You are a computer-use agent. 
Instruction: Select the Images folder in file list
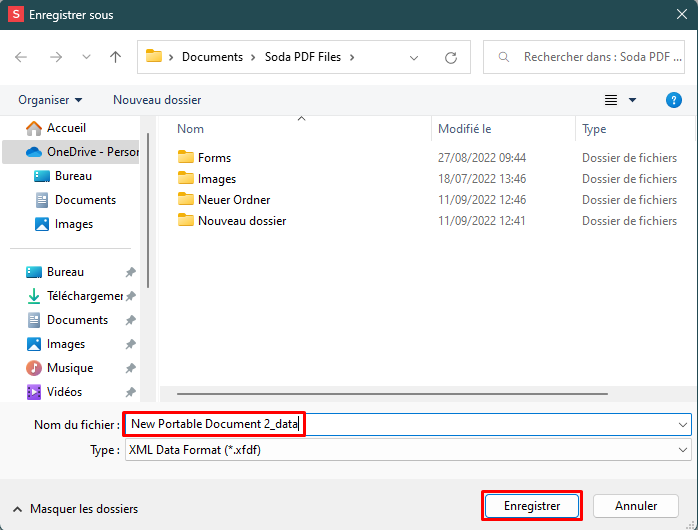pyautogui.click(x=217, y=179)
